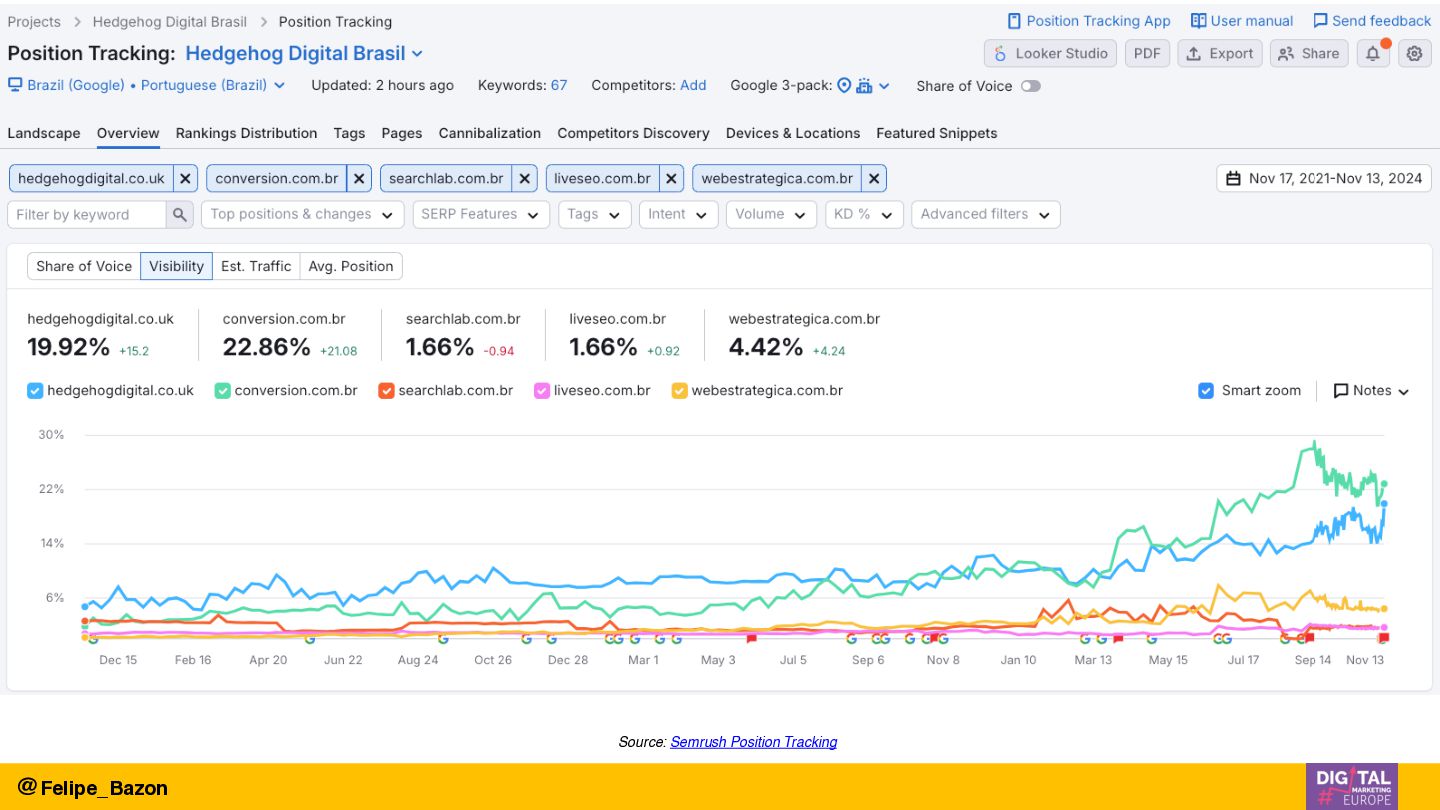Expand the Notes dropdown
Viewport: 1440px width, 810px height.
click(1371, 391)
